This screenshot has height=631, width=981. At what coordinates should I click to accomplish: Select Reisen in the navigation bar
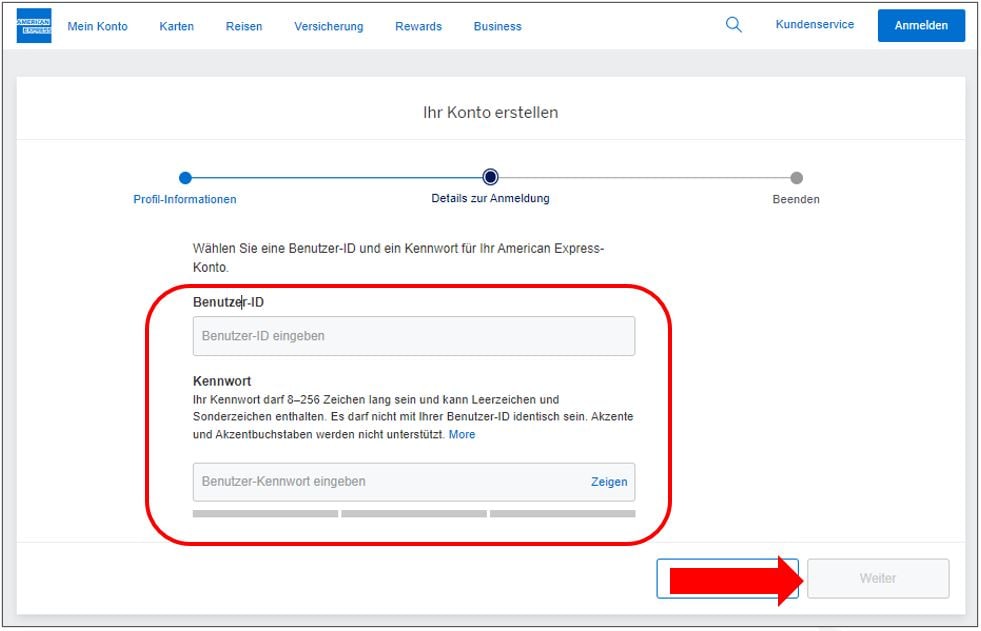tap(244, 26)
